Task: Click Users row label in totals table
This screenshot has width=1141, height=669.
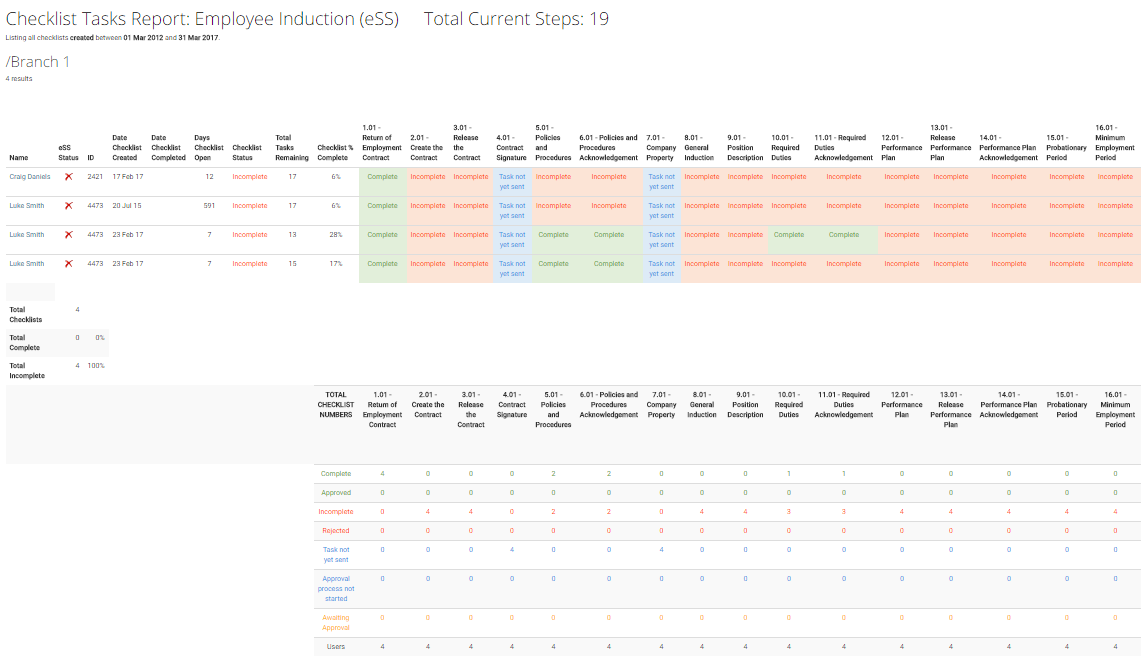Action: pos(336,646)
